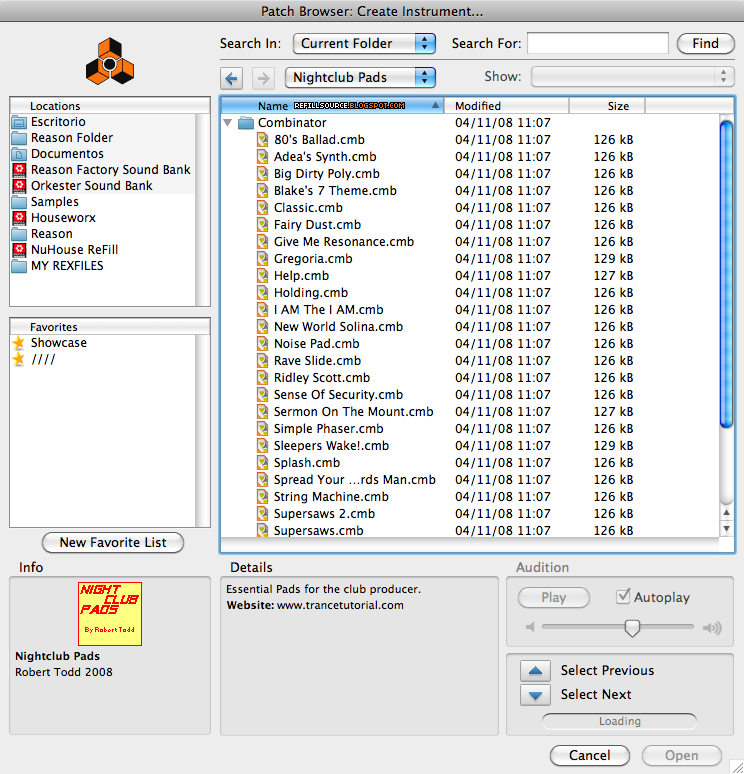Viewport: 744px width, 774px height.
Task: Click the Fairy Dust.cmb patch icon
Action: 263,225
